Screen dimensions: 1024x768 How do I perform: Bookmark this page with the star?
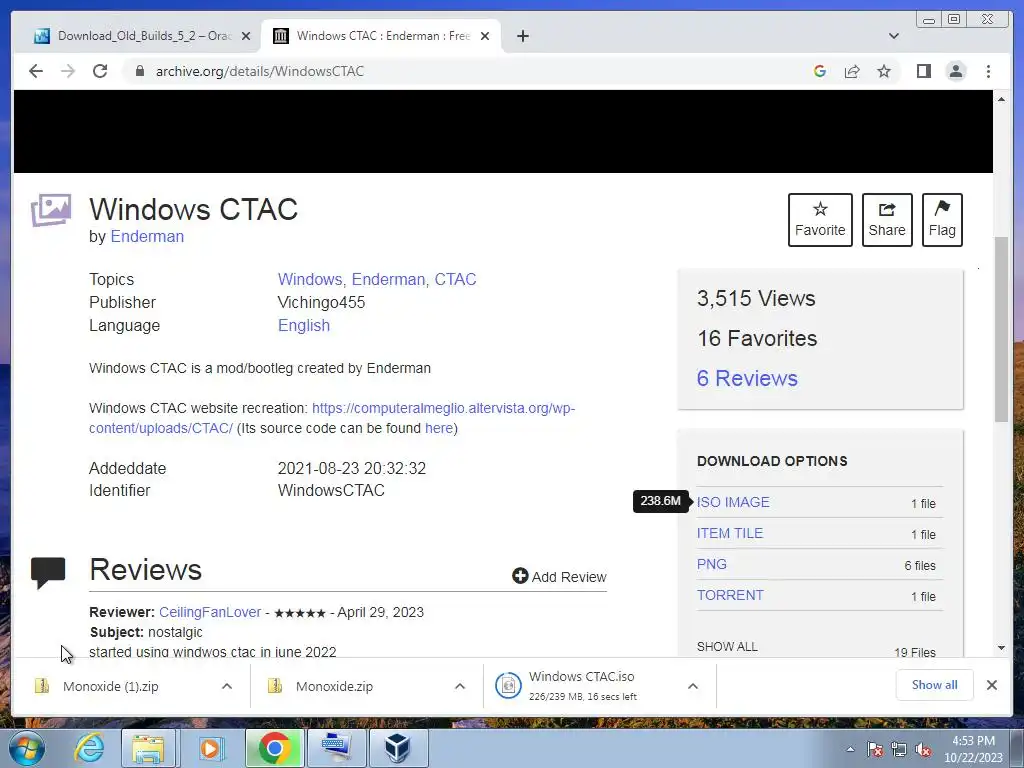[x=884, y=71]
